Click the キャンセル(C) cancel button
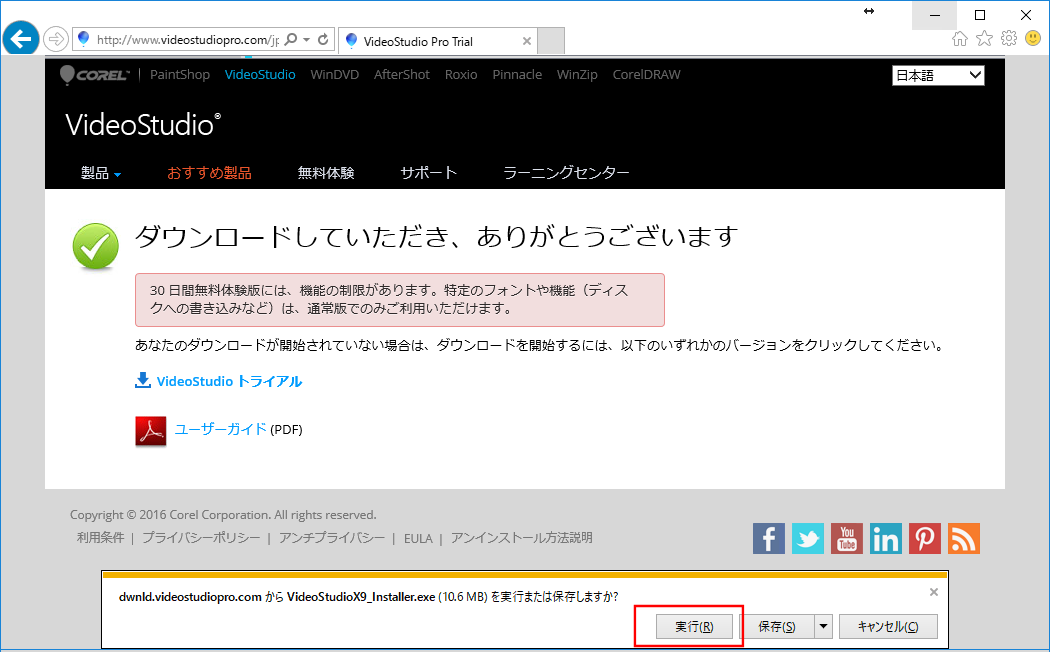 click(x=888, y=627)
